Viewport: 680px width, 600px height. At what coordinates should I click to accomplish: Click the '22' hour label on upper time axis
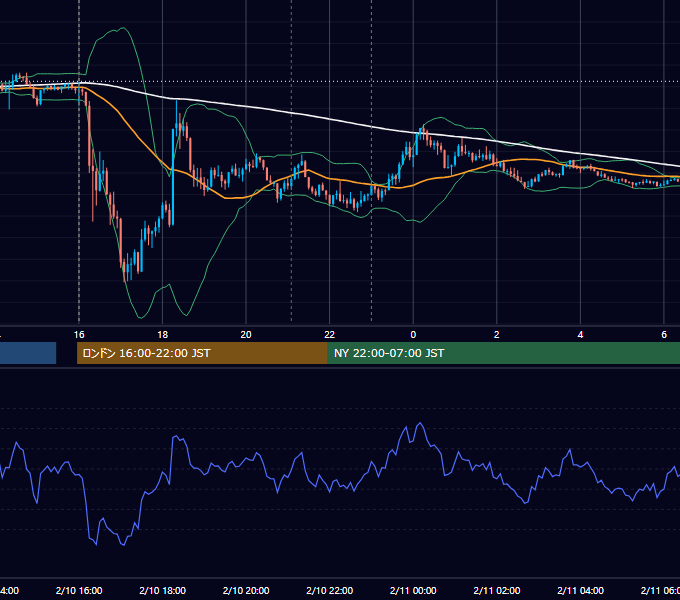click(x=330, y=335)
